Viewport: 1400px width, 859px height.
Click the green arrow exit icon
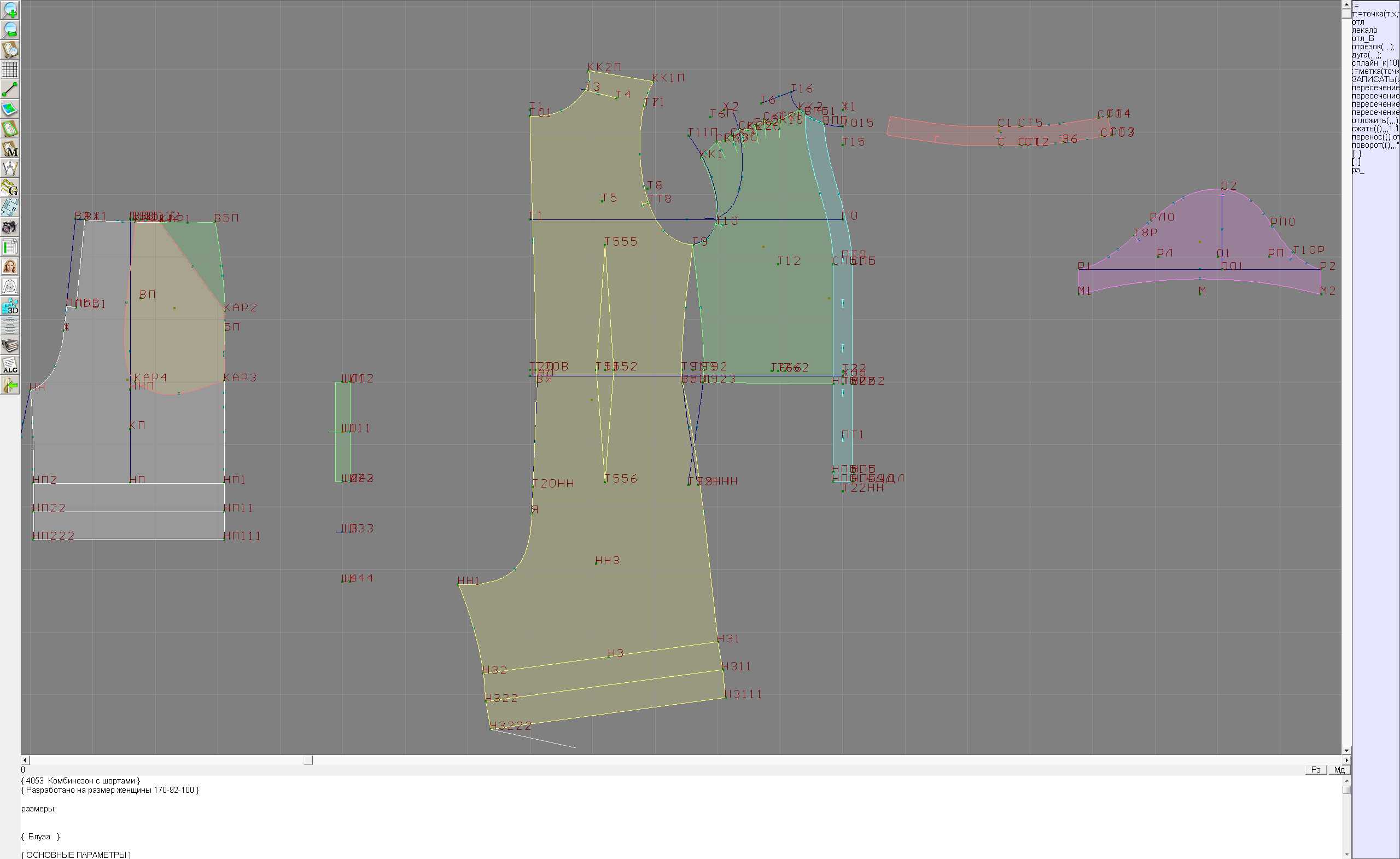pyautogui.click(x=10, y=385)
